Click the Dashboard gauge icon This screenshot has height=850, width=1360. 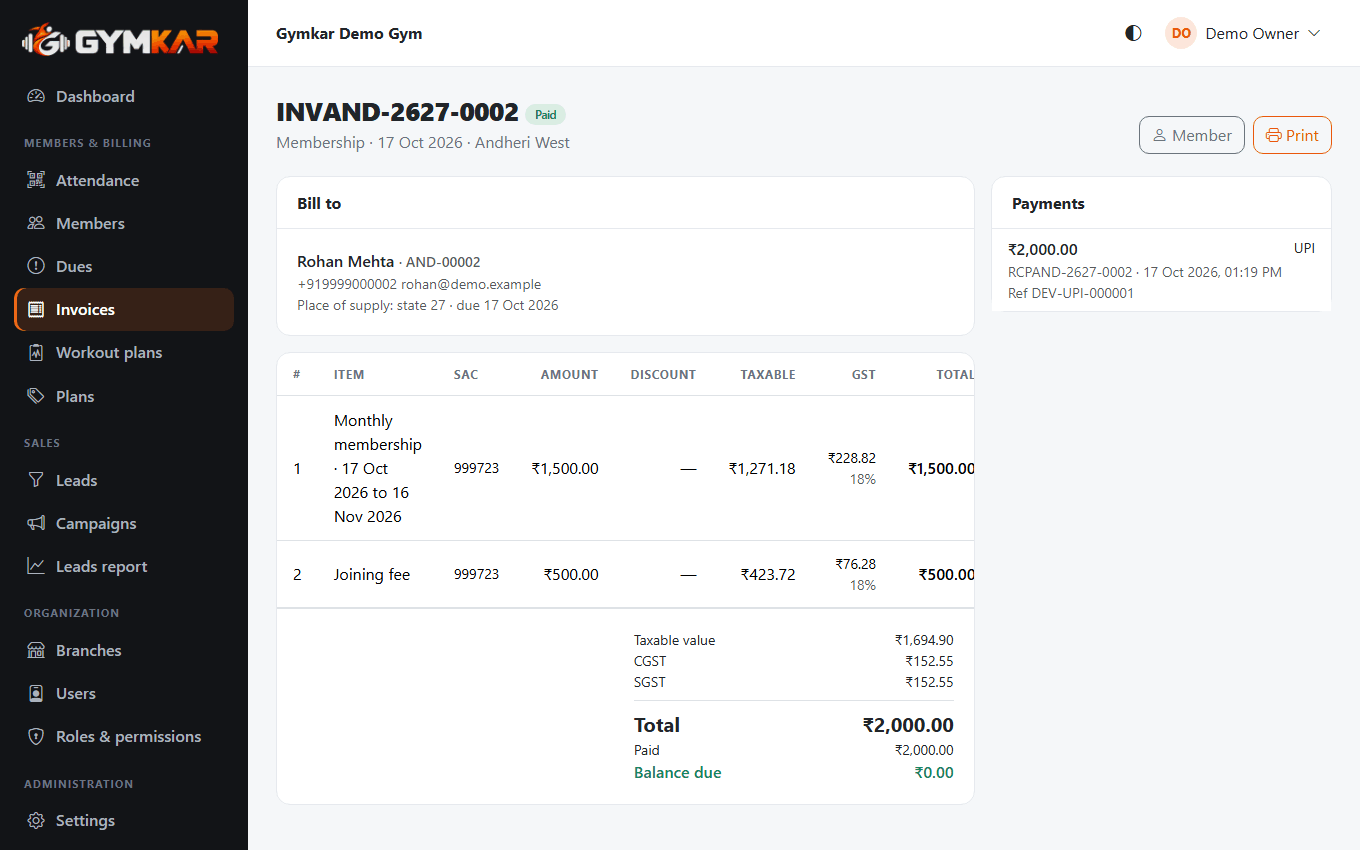click(x=36, y=97)
